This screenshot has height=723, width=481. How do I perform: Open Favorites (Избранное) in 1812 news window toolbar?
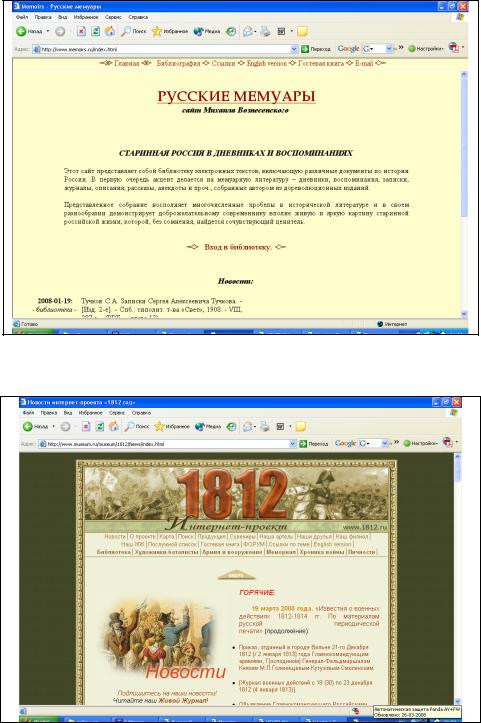pyautogui.click(x=172, y=427)
